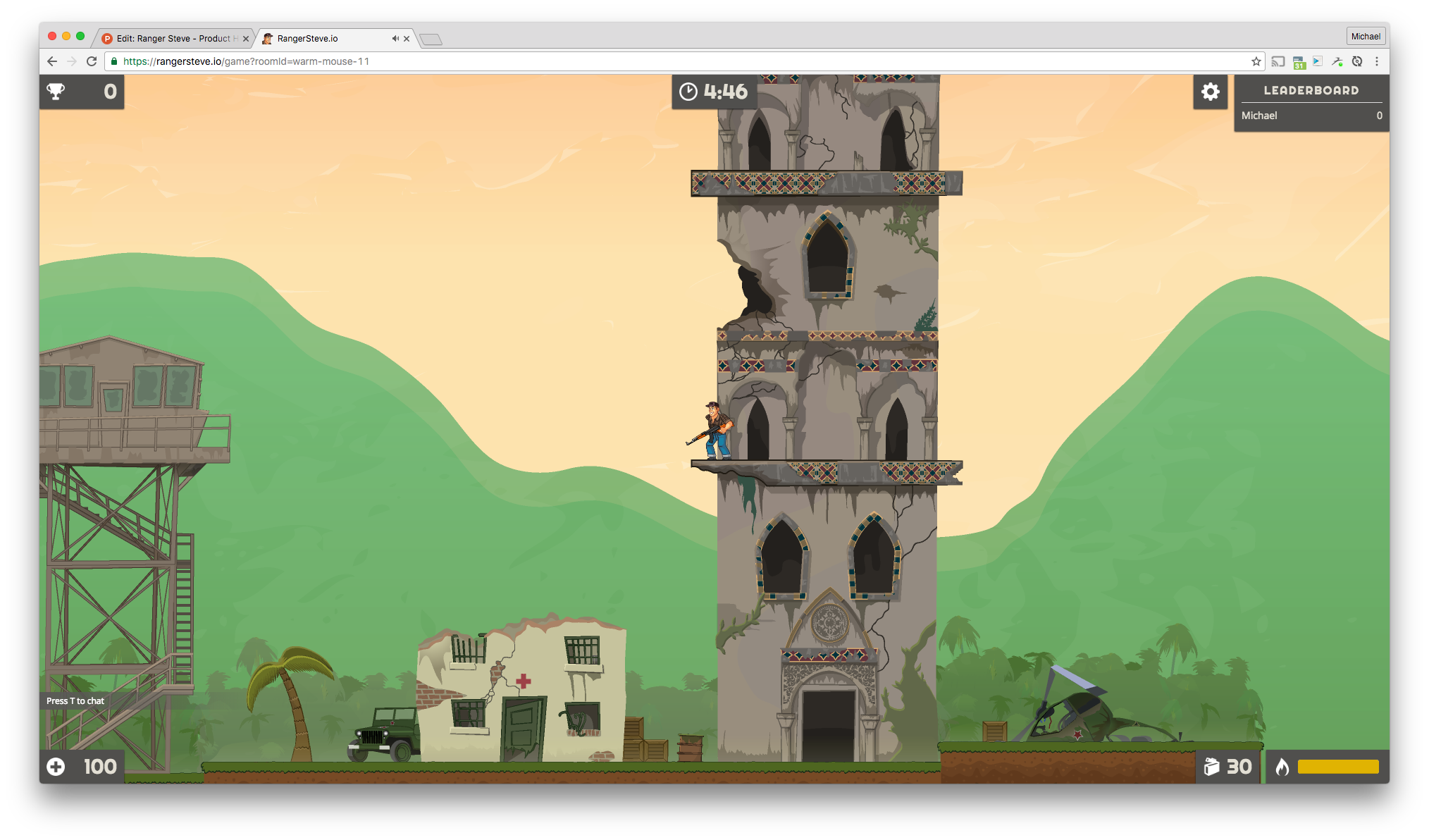Open the Michael profile switcher
1429x840 pixels.
click(x=1365, y=37)
